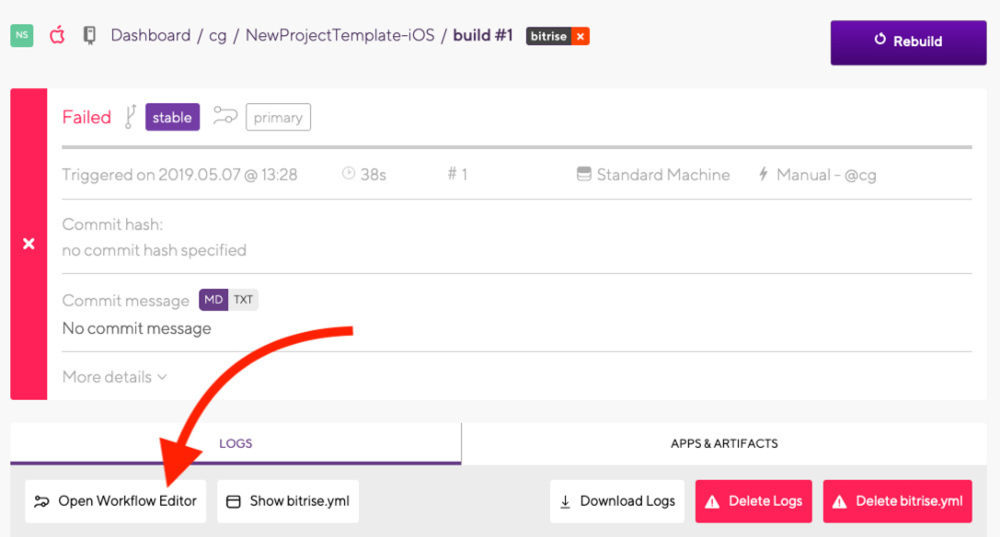Image resolution: width=1000 pixels, height=537 pixels.
Task: Click 'no commit hash specified' text
Action: [x=154, y=250]
